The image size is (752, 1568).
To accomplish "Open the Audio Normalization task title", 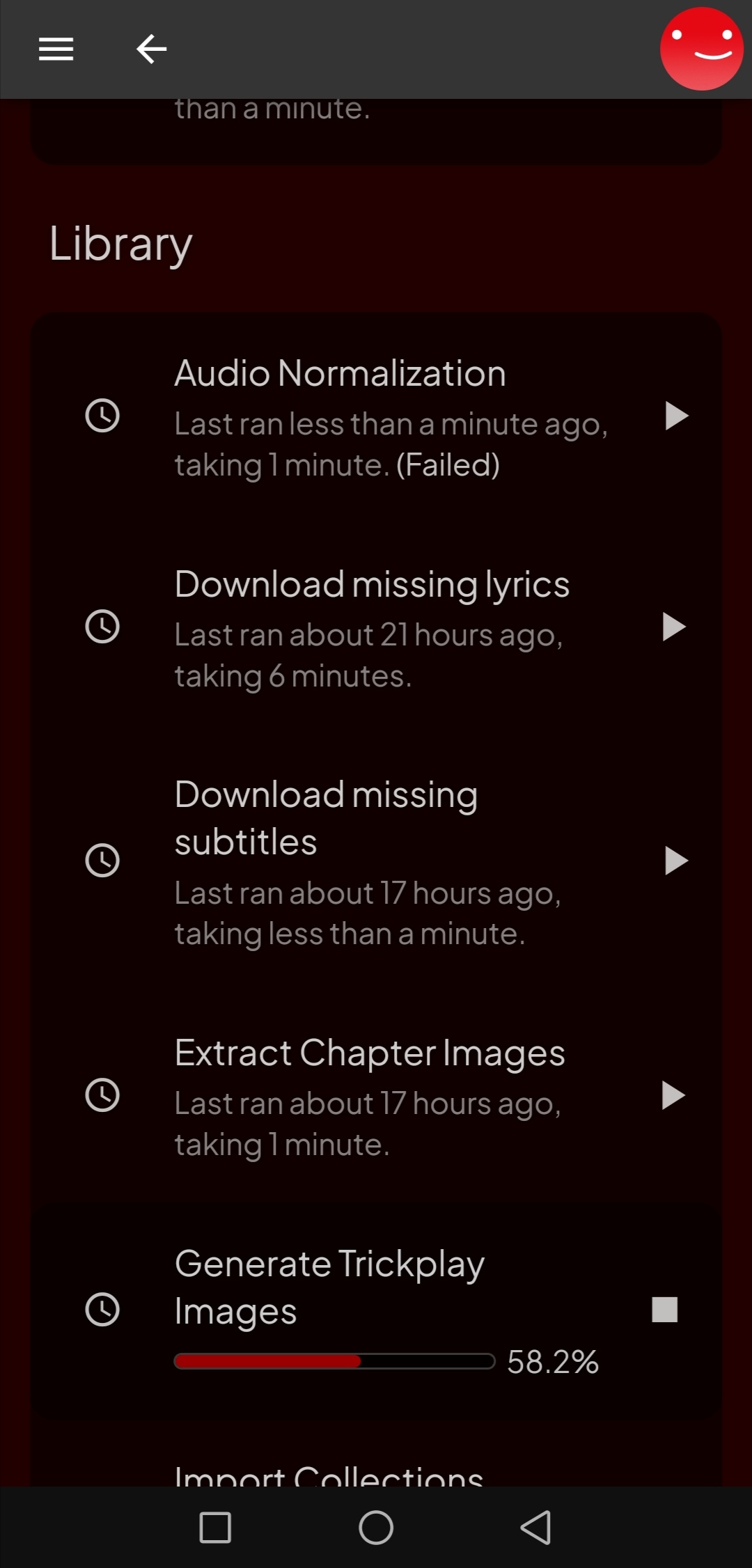I will (340, 374).
